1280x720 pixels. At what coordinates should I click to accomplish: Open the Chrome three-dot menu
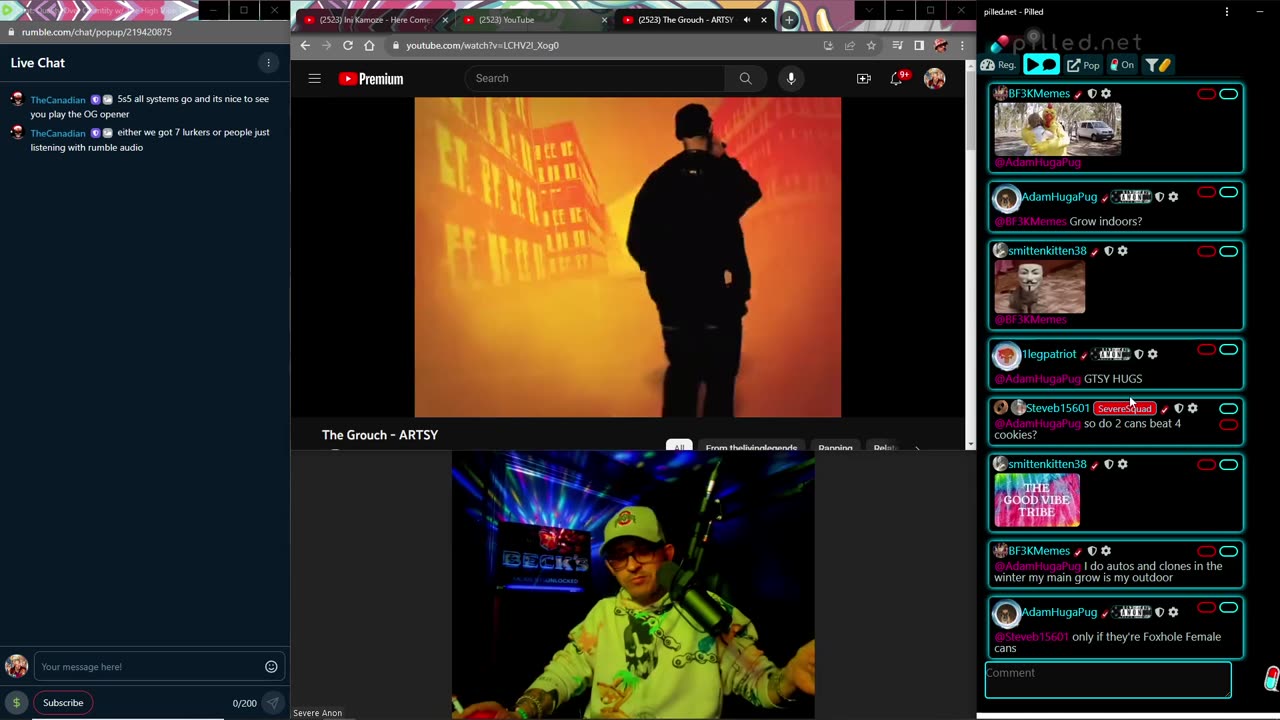pyautogui.click(x=962, y=45)
